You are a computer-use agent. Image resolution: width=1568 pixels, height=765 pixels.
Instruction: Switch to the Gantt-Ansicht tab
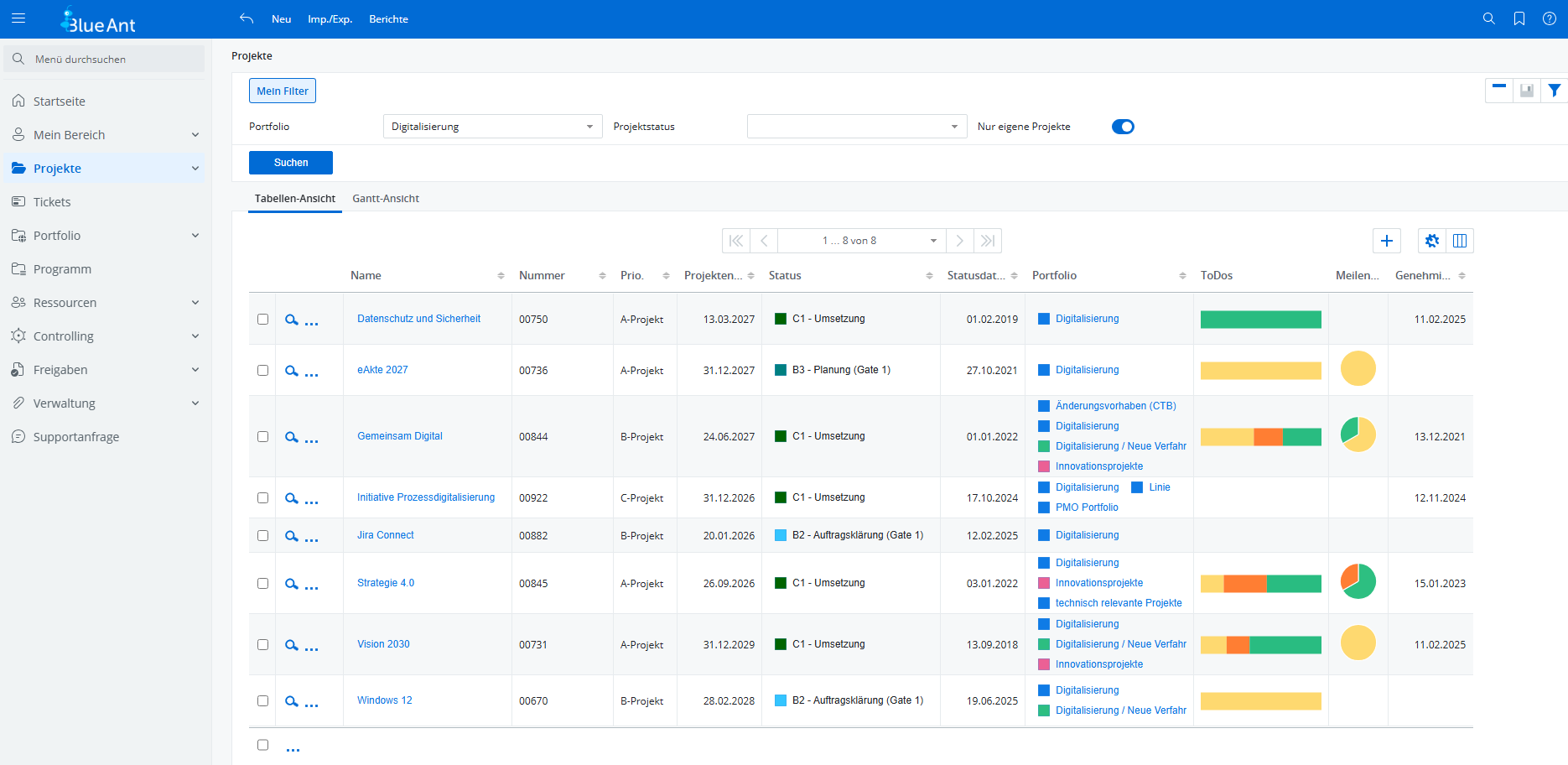point(386,199)
